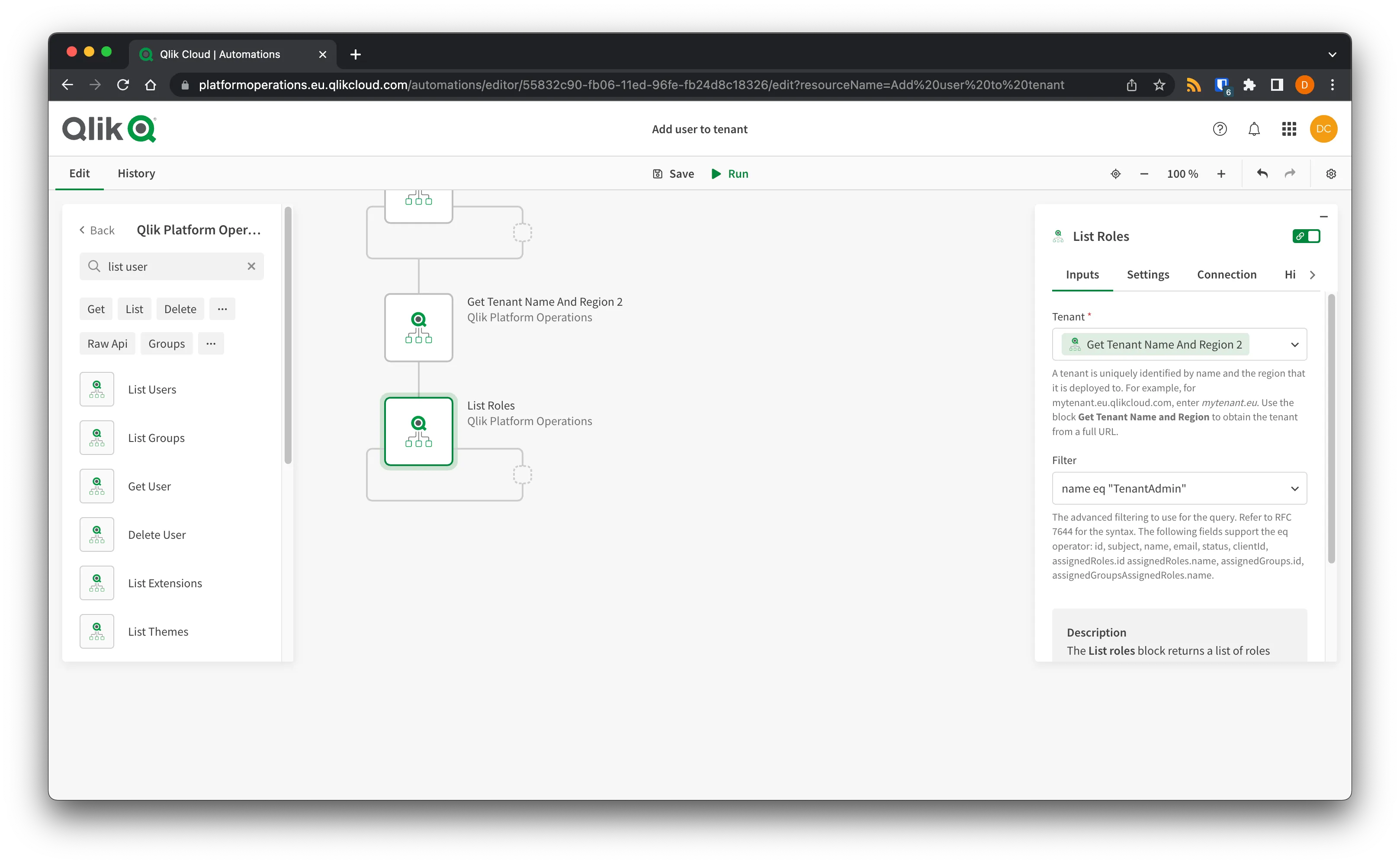
Task: Zoom out with the minus icon
Action: [x=1144, y=174]
